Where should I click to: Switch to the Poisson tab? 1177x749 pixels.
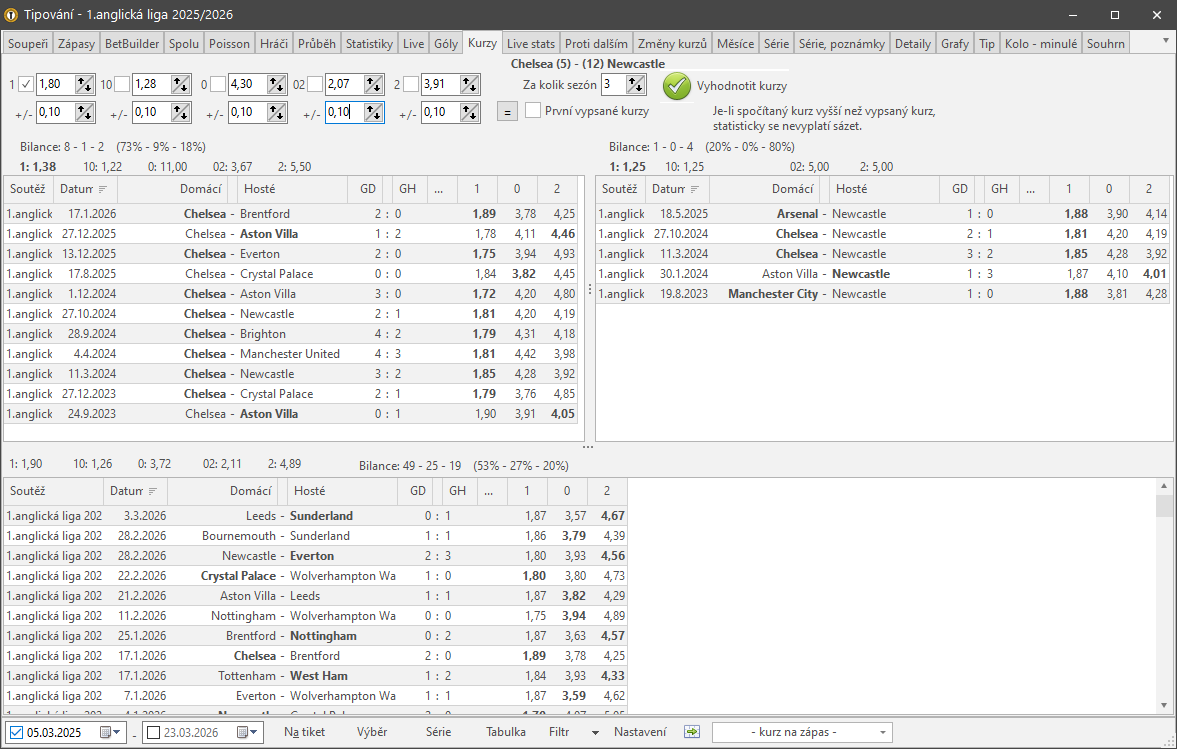click(x=229, y=44)
